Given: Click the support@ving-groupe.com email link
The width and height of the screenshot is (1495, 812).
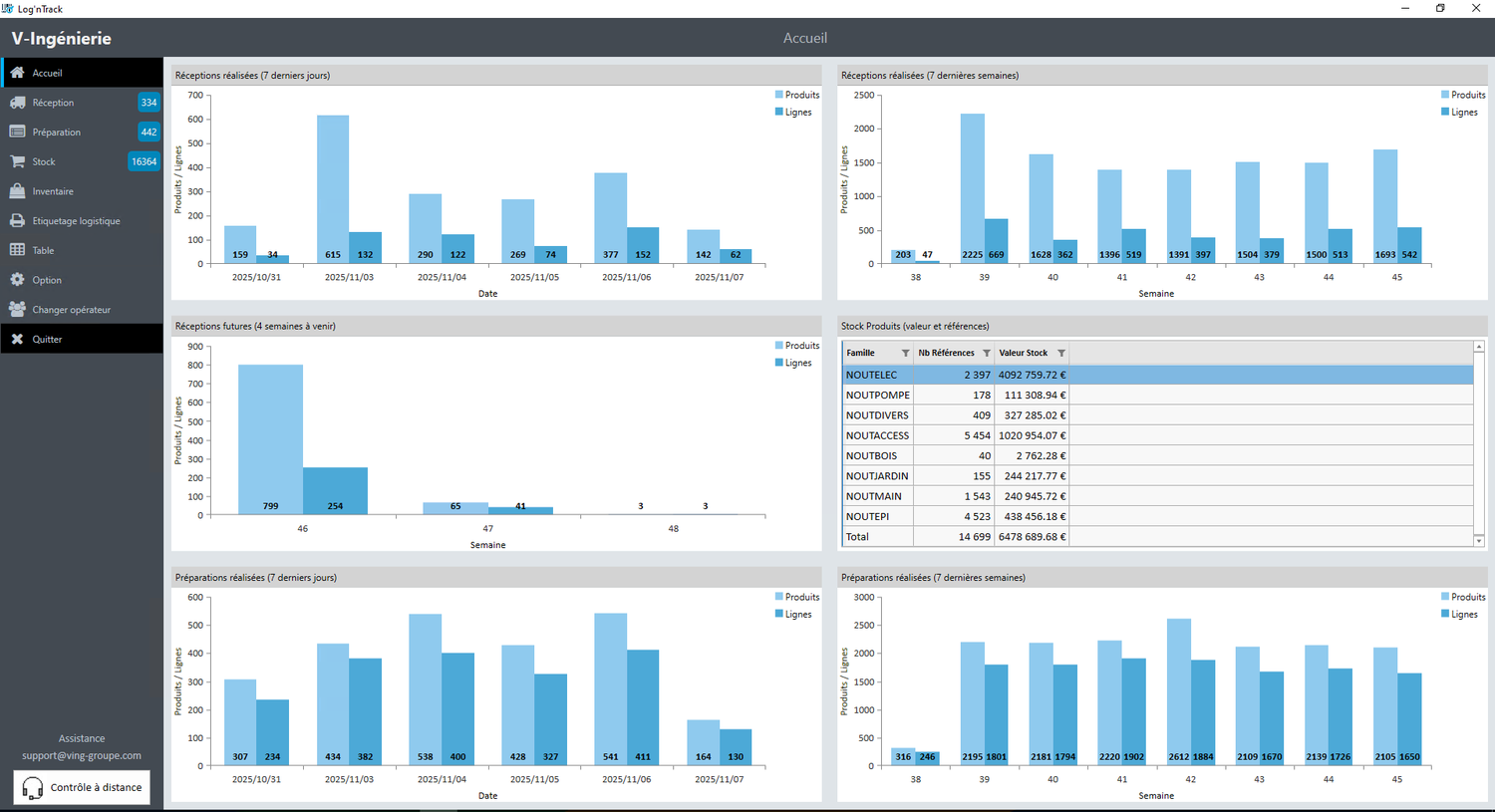Looking at the screenshot, I should [x=82, y=756].
